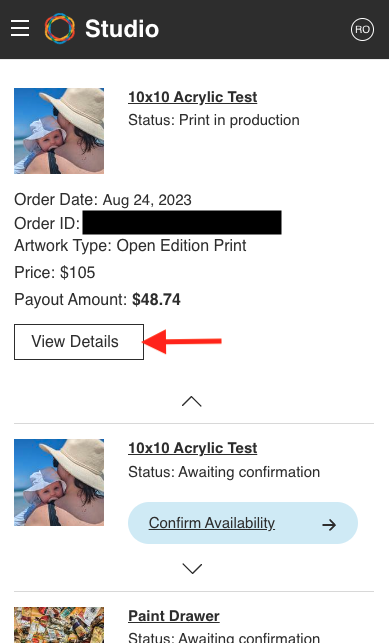Collapse the Print in production order details
Image resolution: width=389 pixels, height=643 pixels.
(x=191, y=401)
